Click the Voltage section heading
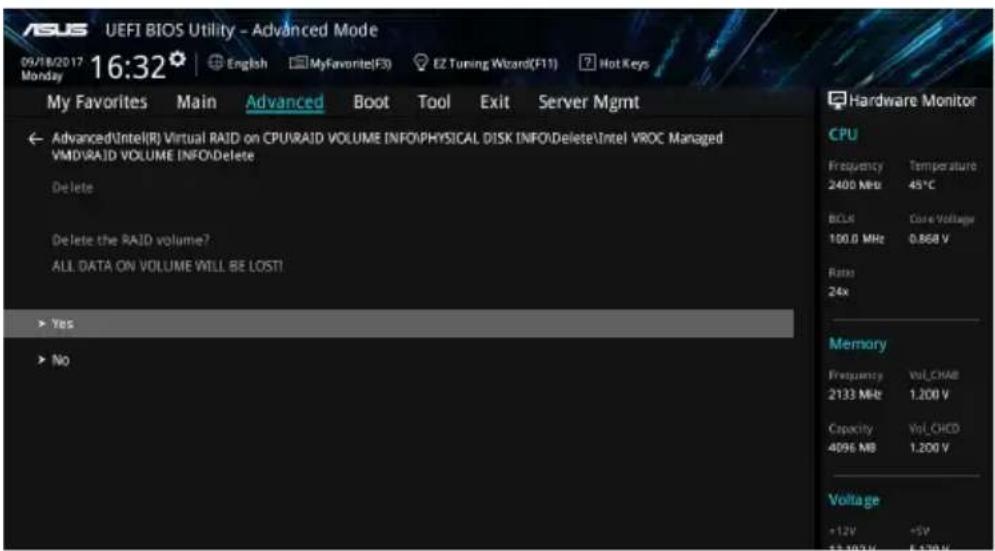995x551 pixels. [854, 500]
